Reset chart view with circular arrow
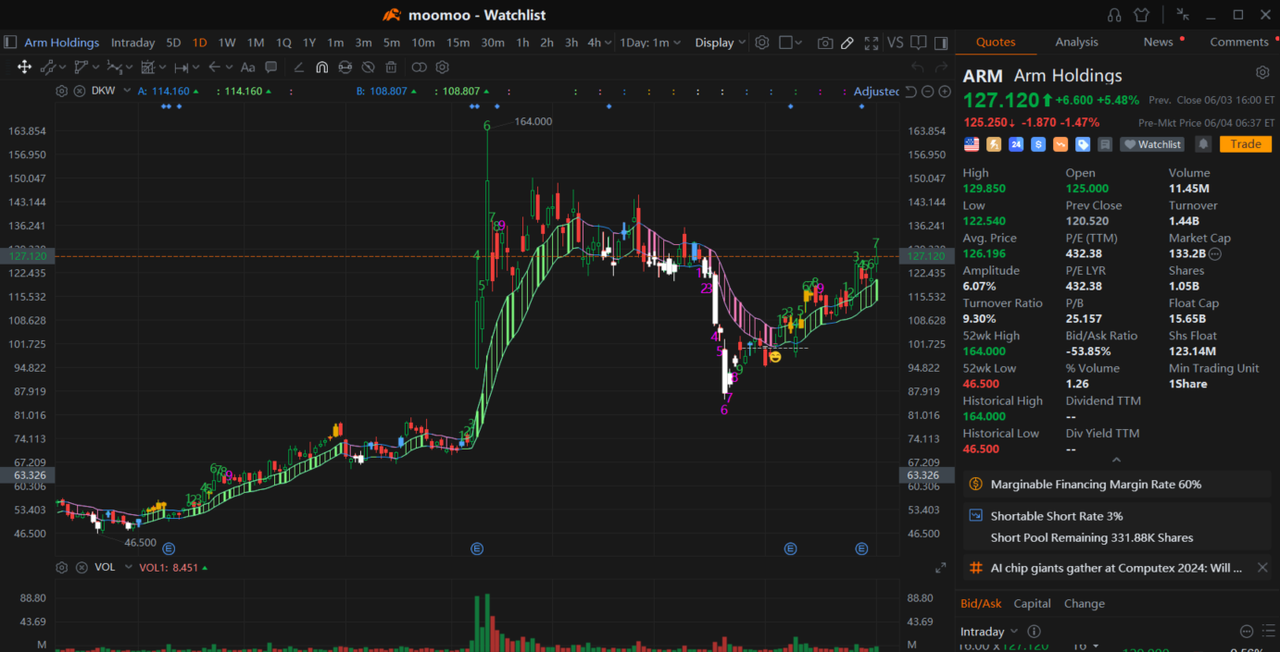Viewport: 1280px width, 652px height. tap(911, 91)
